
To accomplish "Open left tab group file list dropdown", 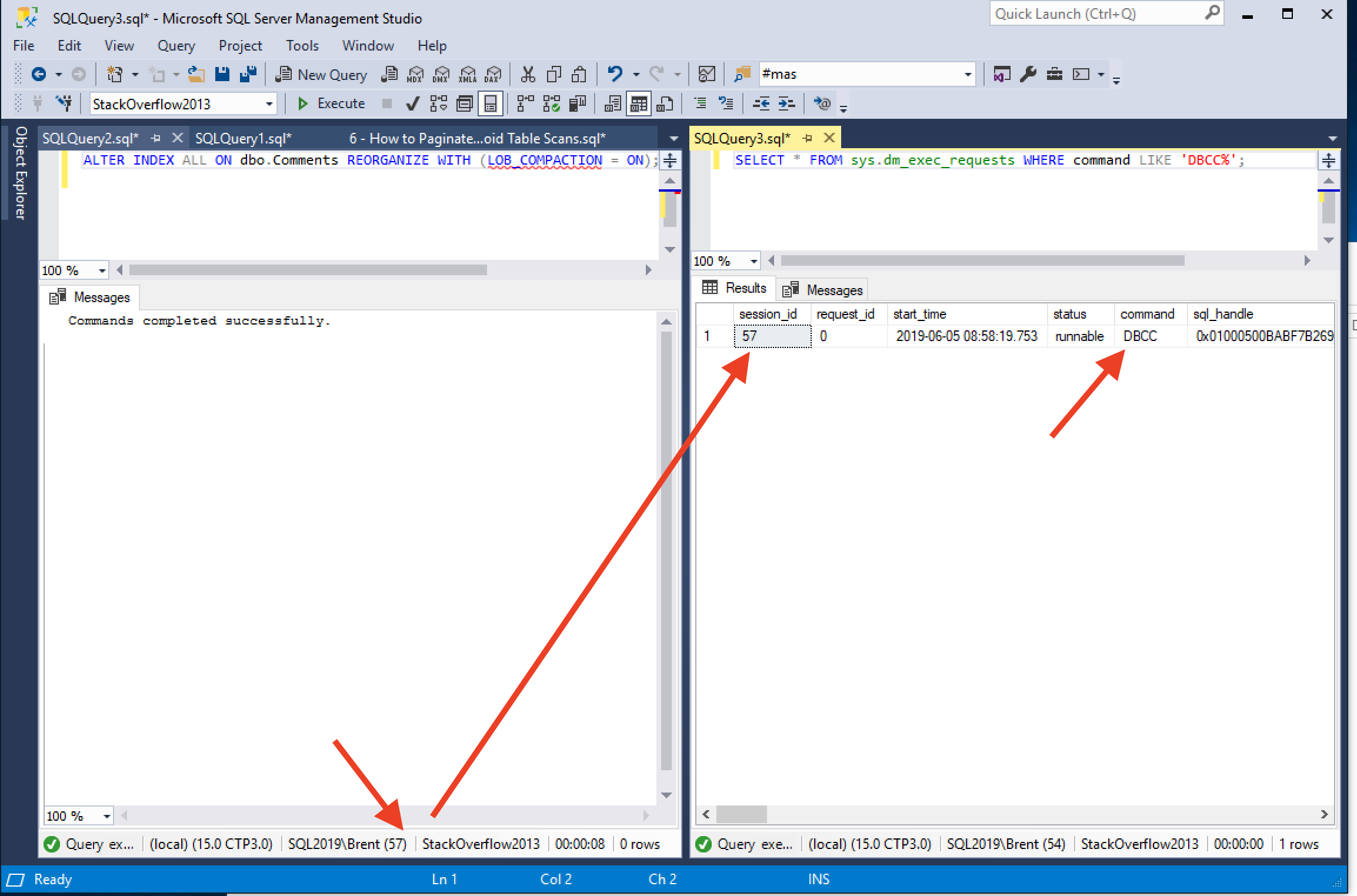I will tap(674, 139).
